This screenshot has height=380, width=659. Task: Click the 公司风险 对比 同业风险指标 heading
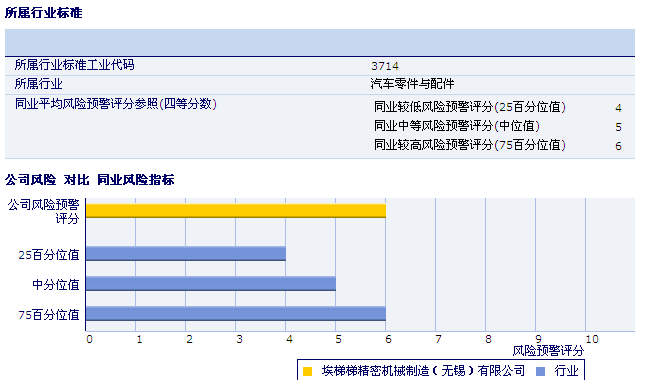tap(90, 180)
